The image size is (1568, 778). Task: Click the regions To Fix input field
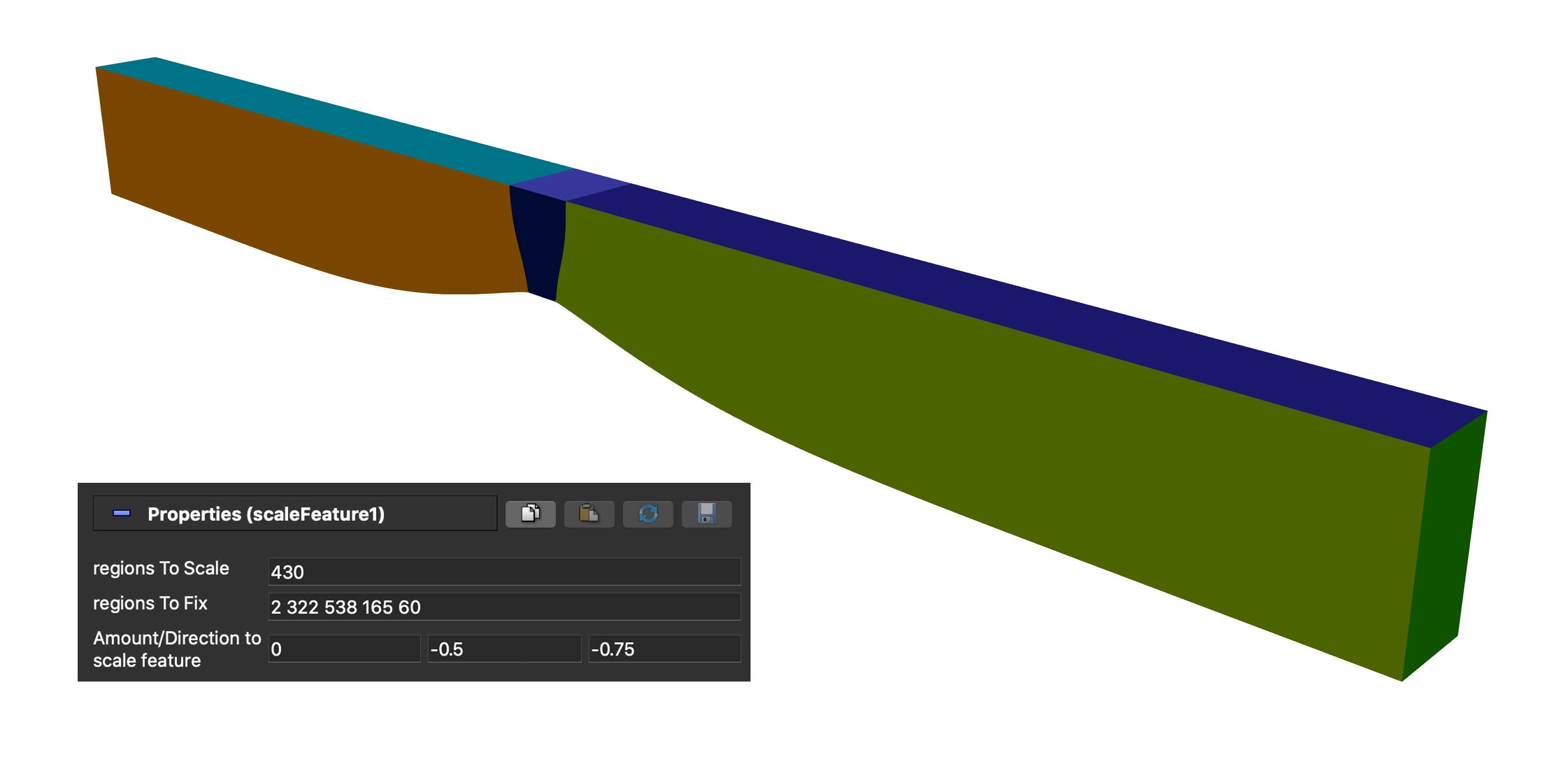tap(504, 607)
